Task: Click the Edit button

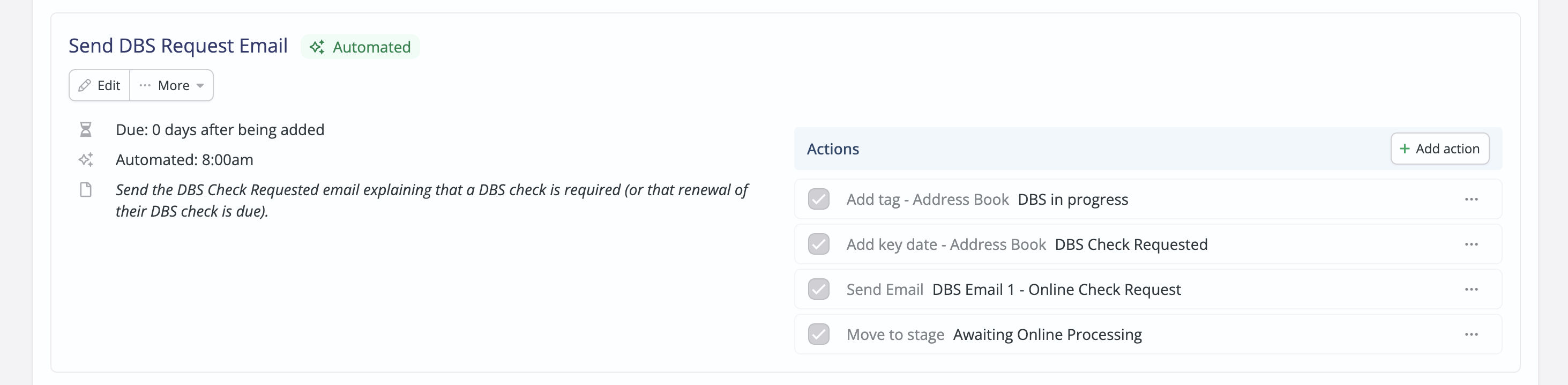Action: [99, 85]
